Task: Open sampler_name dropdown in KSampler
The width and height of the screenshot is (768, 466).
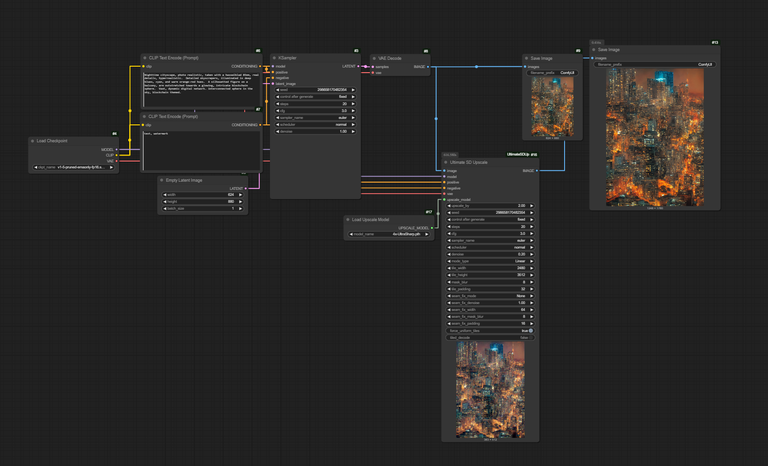Action: tap(315, 118)
